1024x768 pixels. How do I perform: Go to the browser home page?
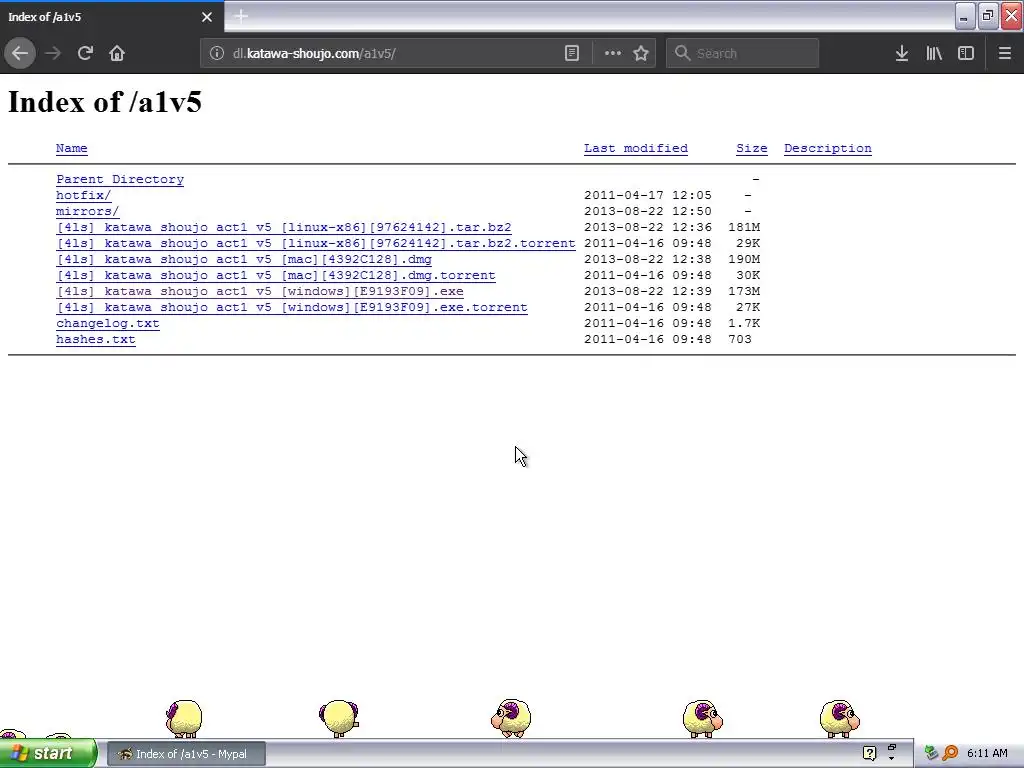[117, 53]
